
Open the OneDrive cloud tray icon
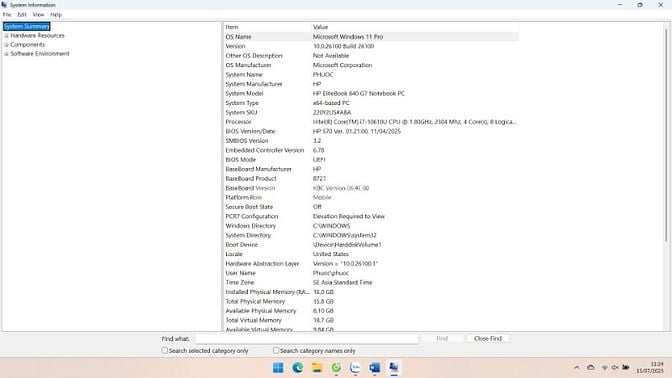[x=591, y=368]
